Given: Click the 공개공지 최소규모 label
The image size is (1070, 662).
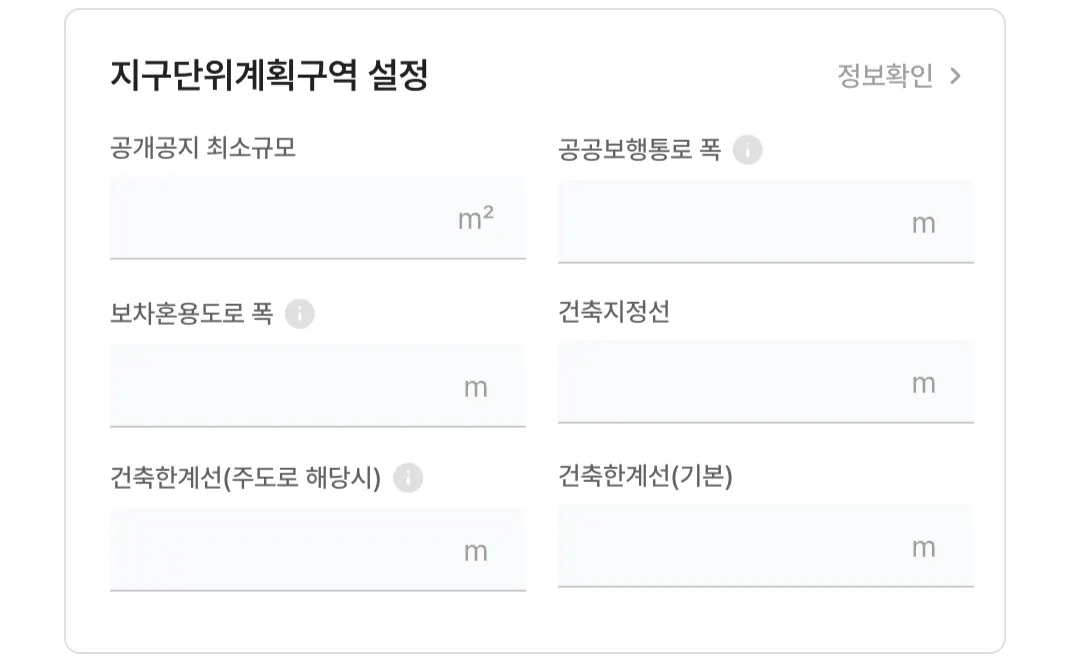Looking at the screenshot, I should (x=203, y=147).
